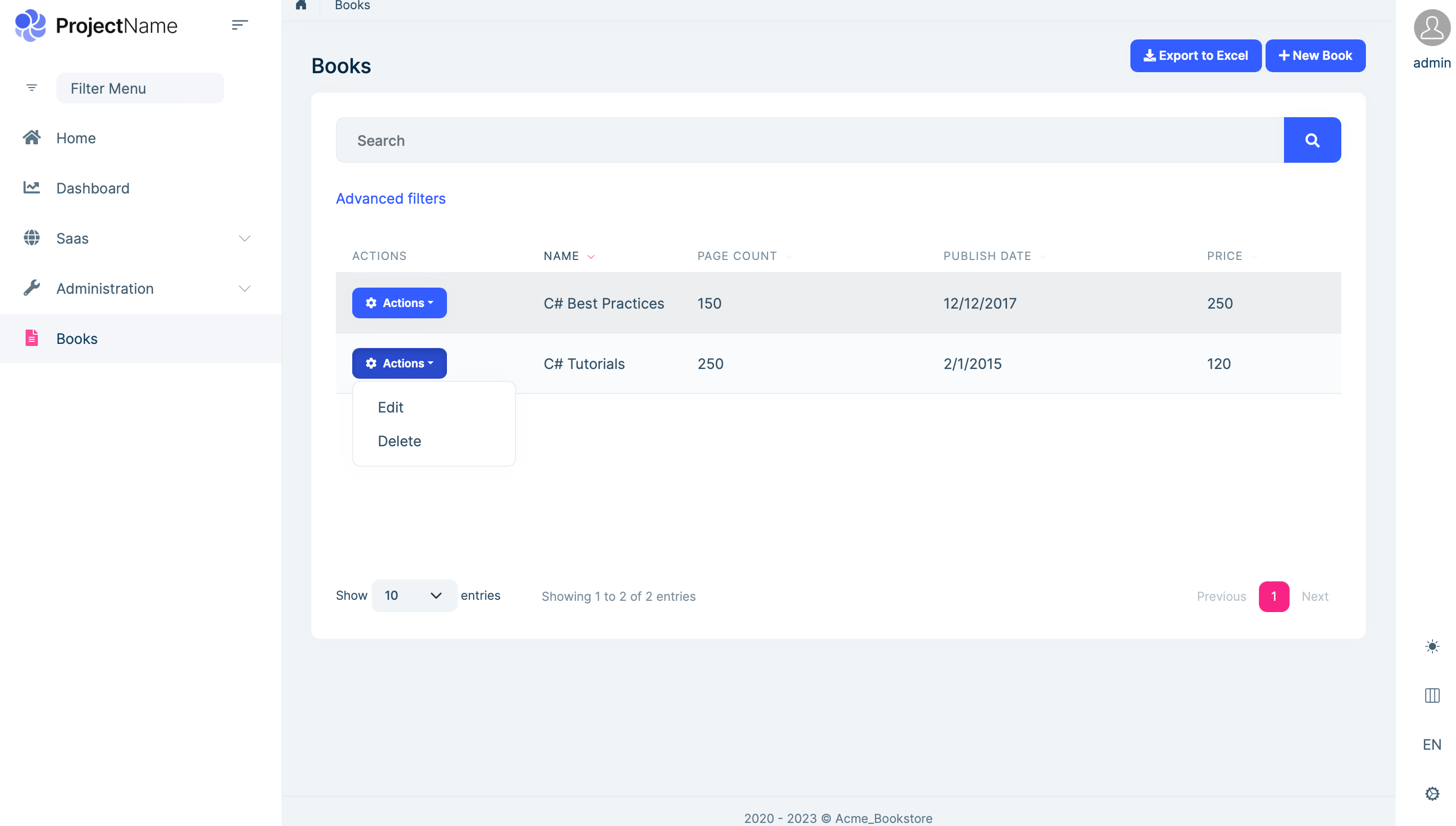Open admin user avatar menu
Screen dimensions: 1456x826
pyautogui.click(x=1431, y=28)
